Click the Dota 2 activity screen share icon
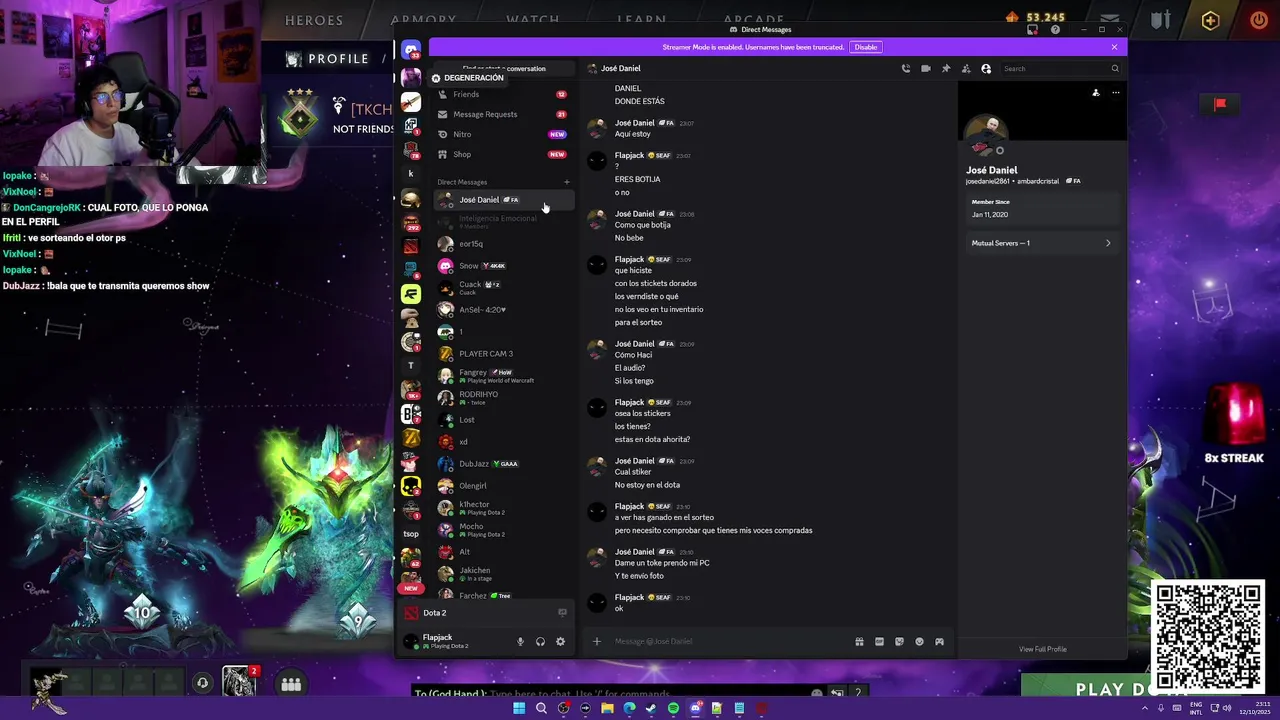 (x=562, y=613)
